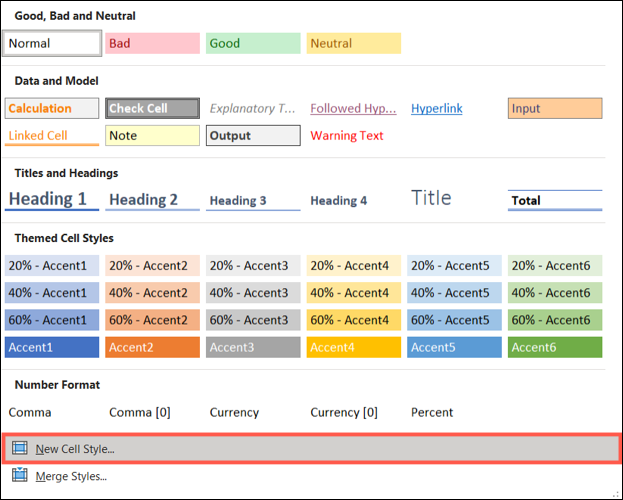Click the New Cell Style icon

20,449
